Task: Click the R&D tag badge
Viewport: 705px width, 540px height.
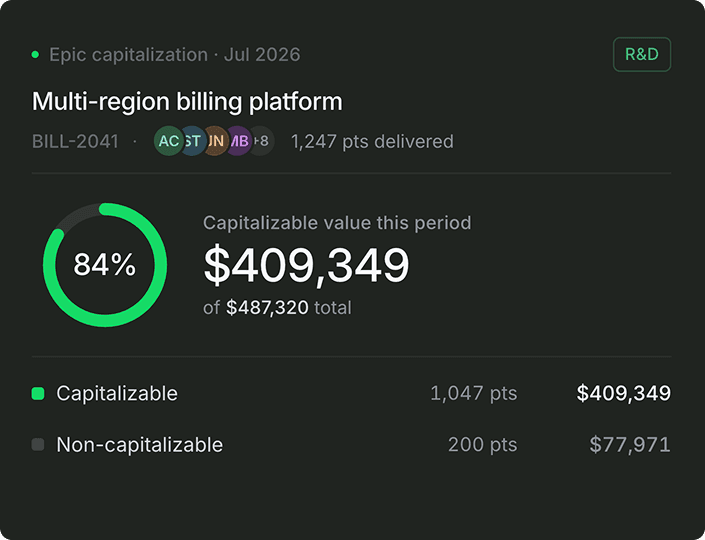Action: pos(642,54)
